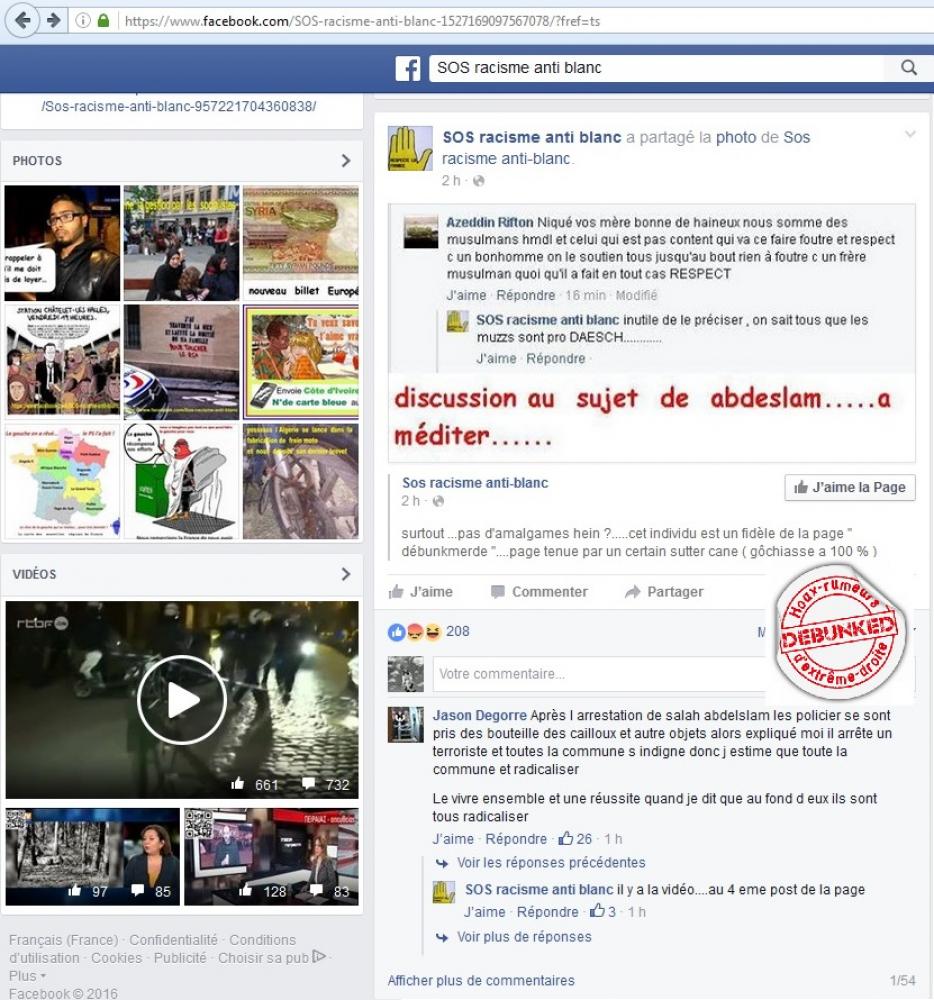Viewport: 934px width, 1000px height.
Task: Click the 2 h timestamp under page name
Action: (x=451, y=180)
